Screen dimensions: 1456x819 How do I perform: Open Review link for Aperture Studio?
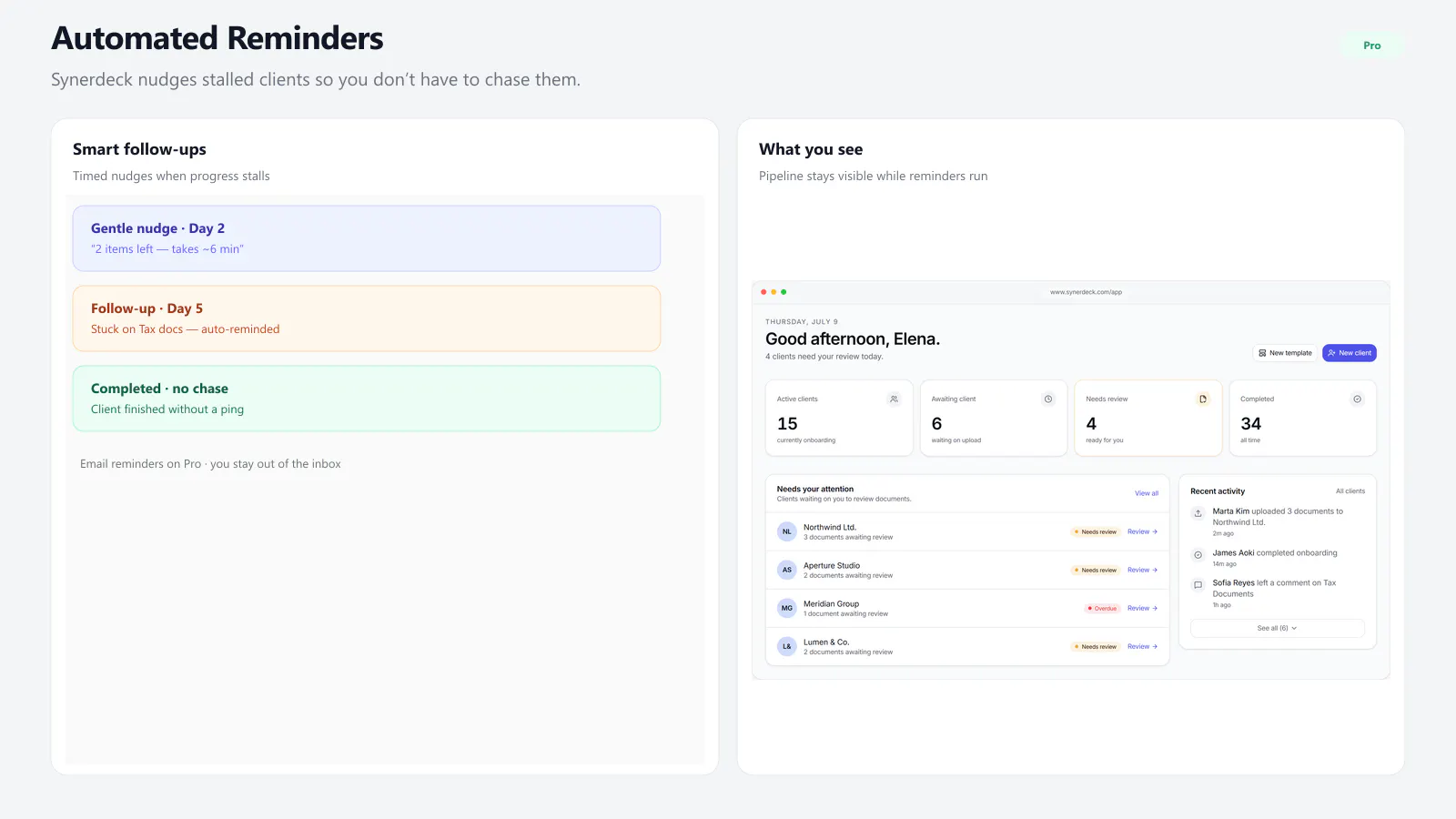coord(1142,570)
